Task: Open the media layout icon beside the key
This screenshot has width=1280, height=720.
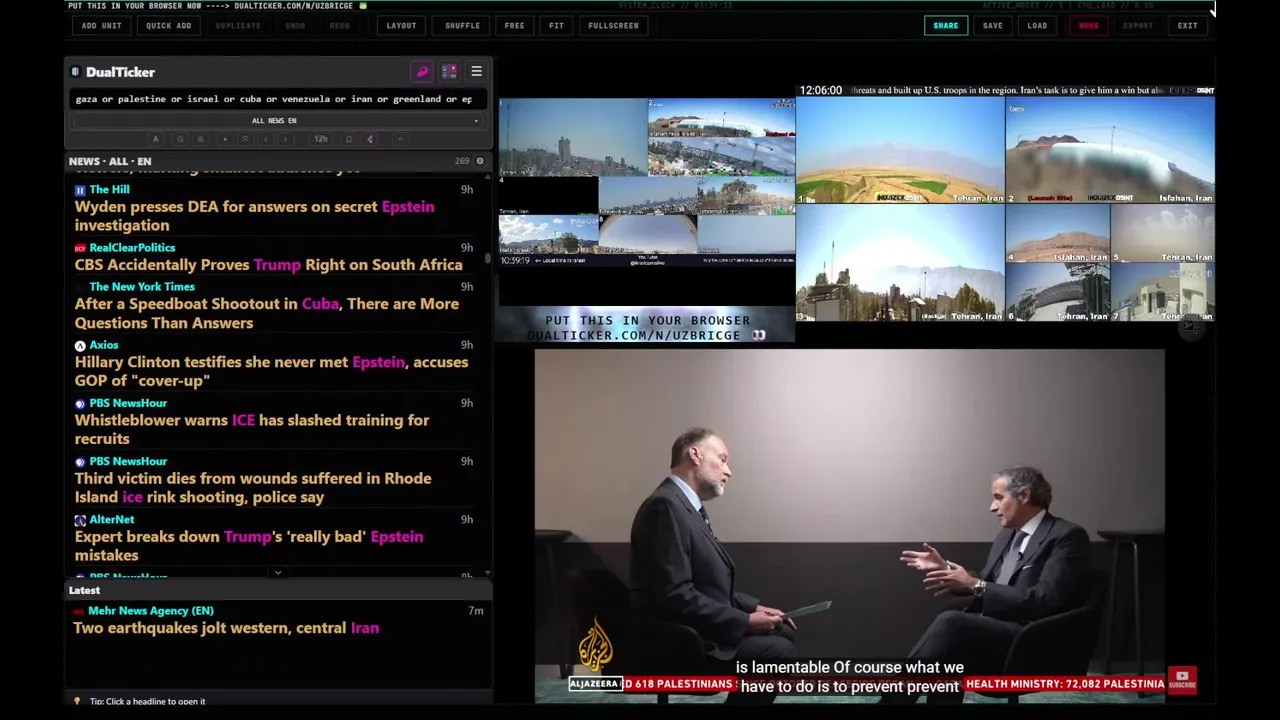Action: [x=449, y=72]
